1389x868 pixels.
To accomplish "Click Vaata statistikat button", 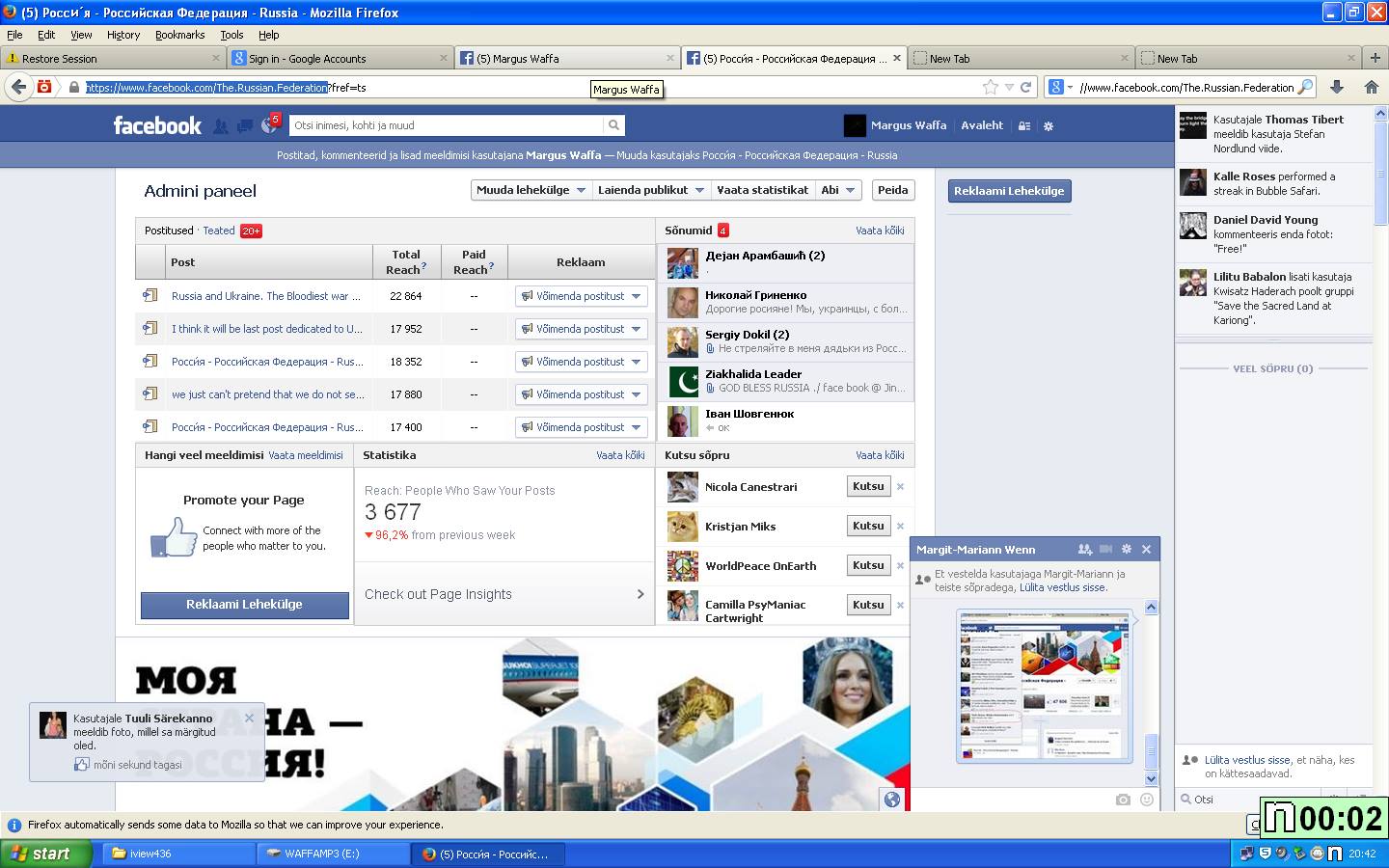I will click(763, 190).
